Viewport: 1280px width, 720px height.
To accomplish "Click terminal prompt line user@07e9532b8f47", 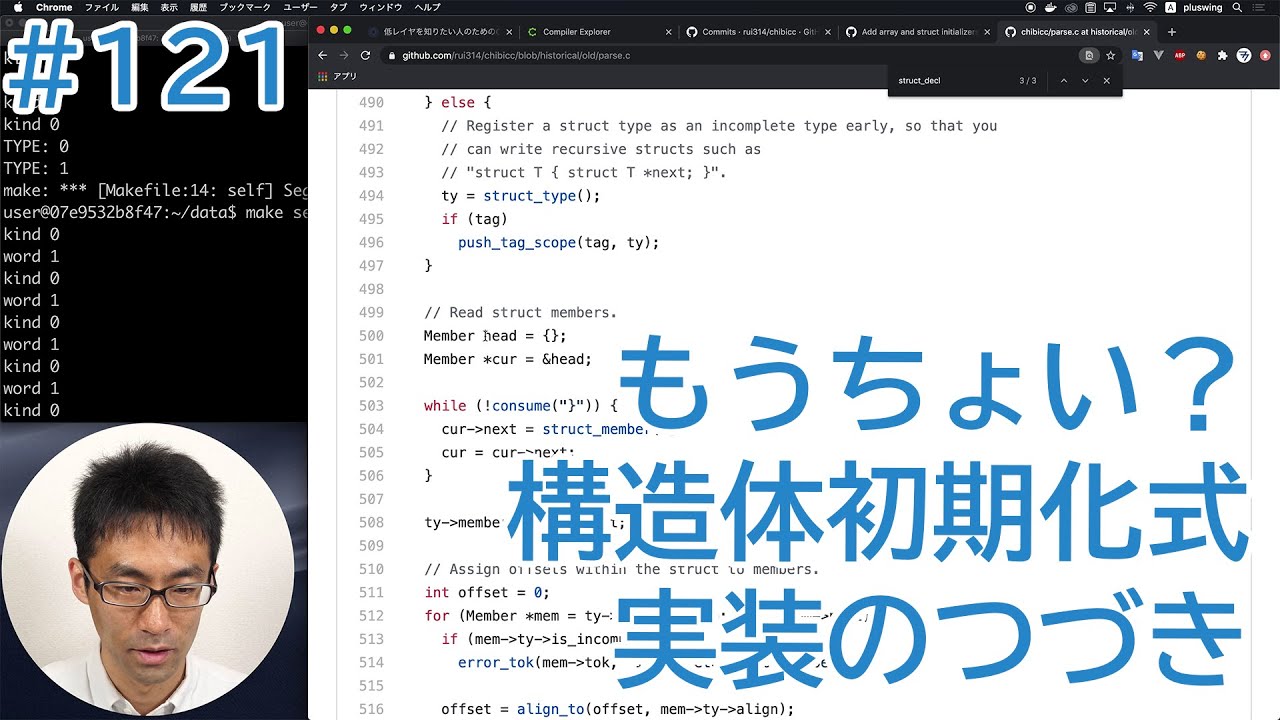I will (155, 212).
